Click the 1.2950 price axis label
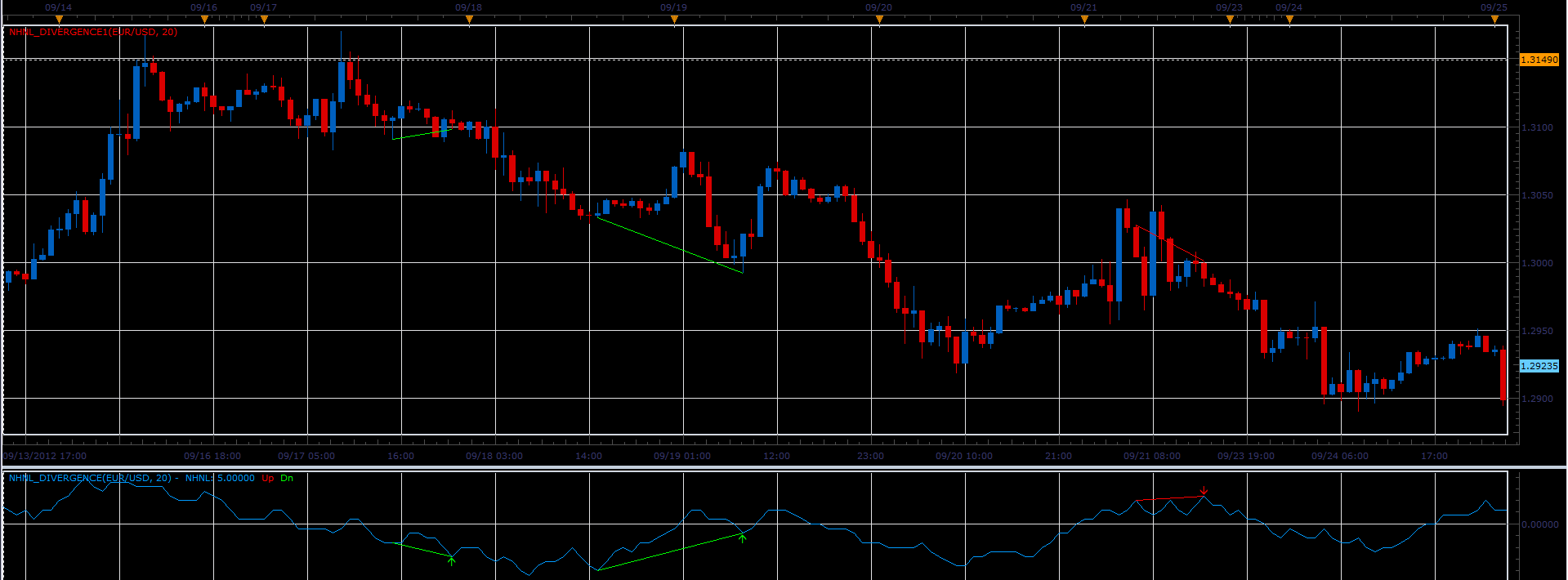The height and width of the screenshot is (580, 1568). (1537, 331)
